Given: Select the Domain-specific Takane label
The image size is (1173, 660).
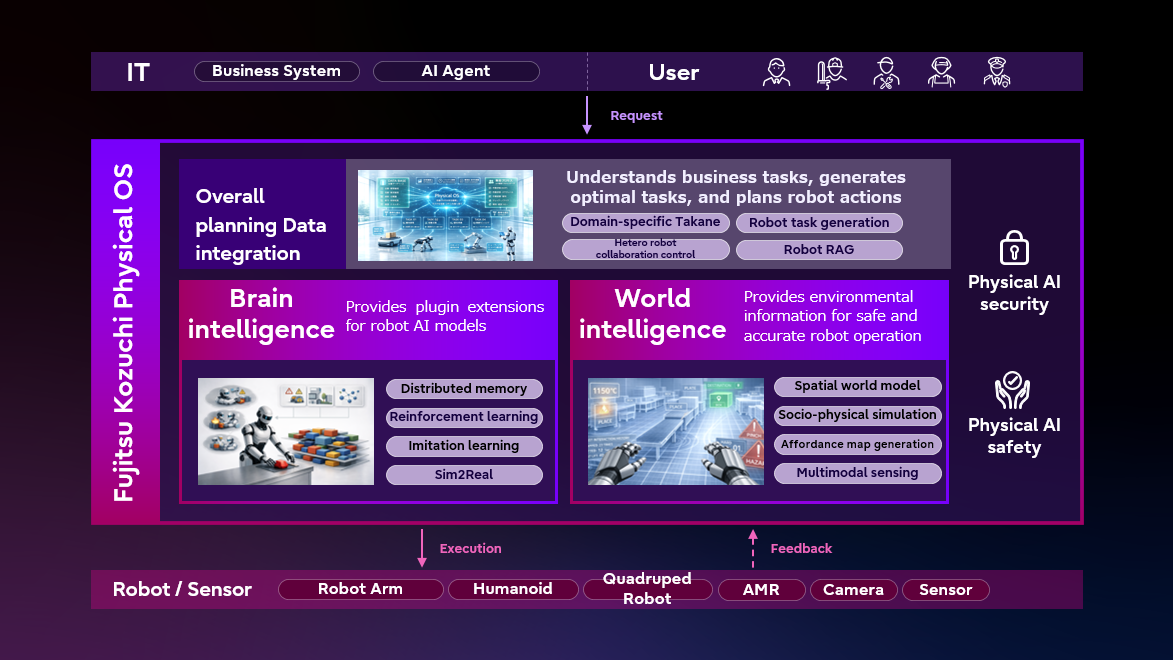Looking at the screenshot, I should tap(645, 222).
